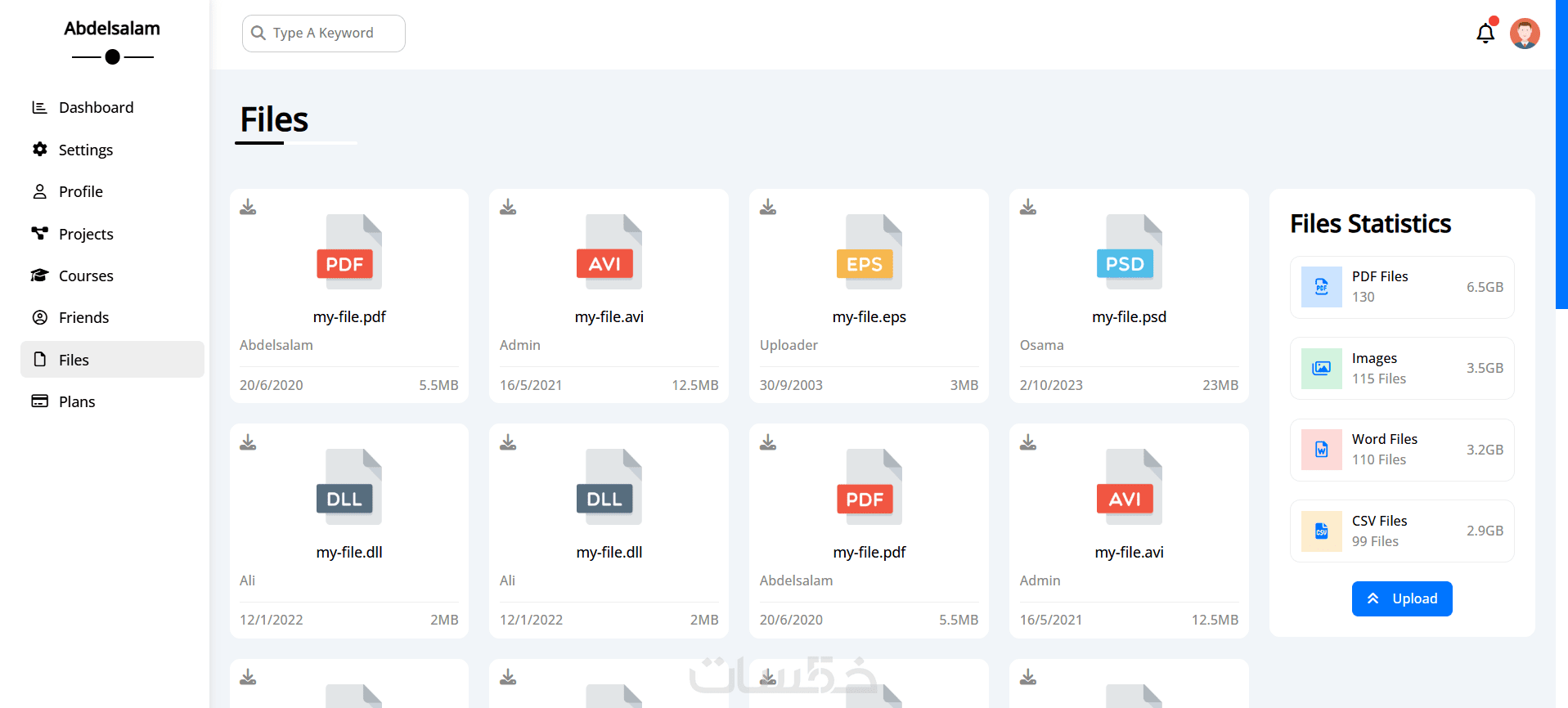Click the 3.2GB storage value

click(x=1485, y=450)
